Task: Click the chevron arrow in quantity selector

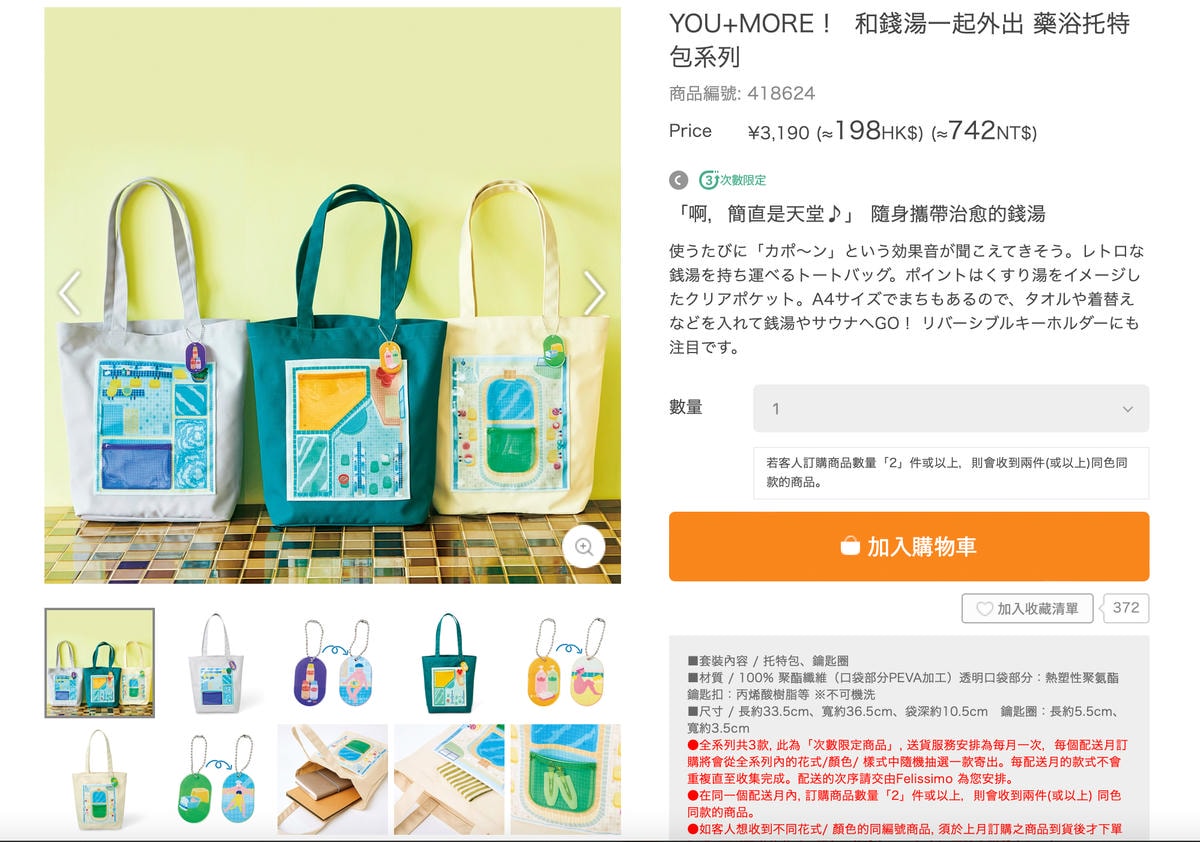Action: coord(1127,409)
